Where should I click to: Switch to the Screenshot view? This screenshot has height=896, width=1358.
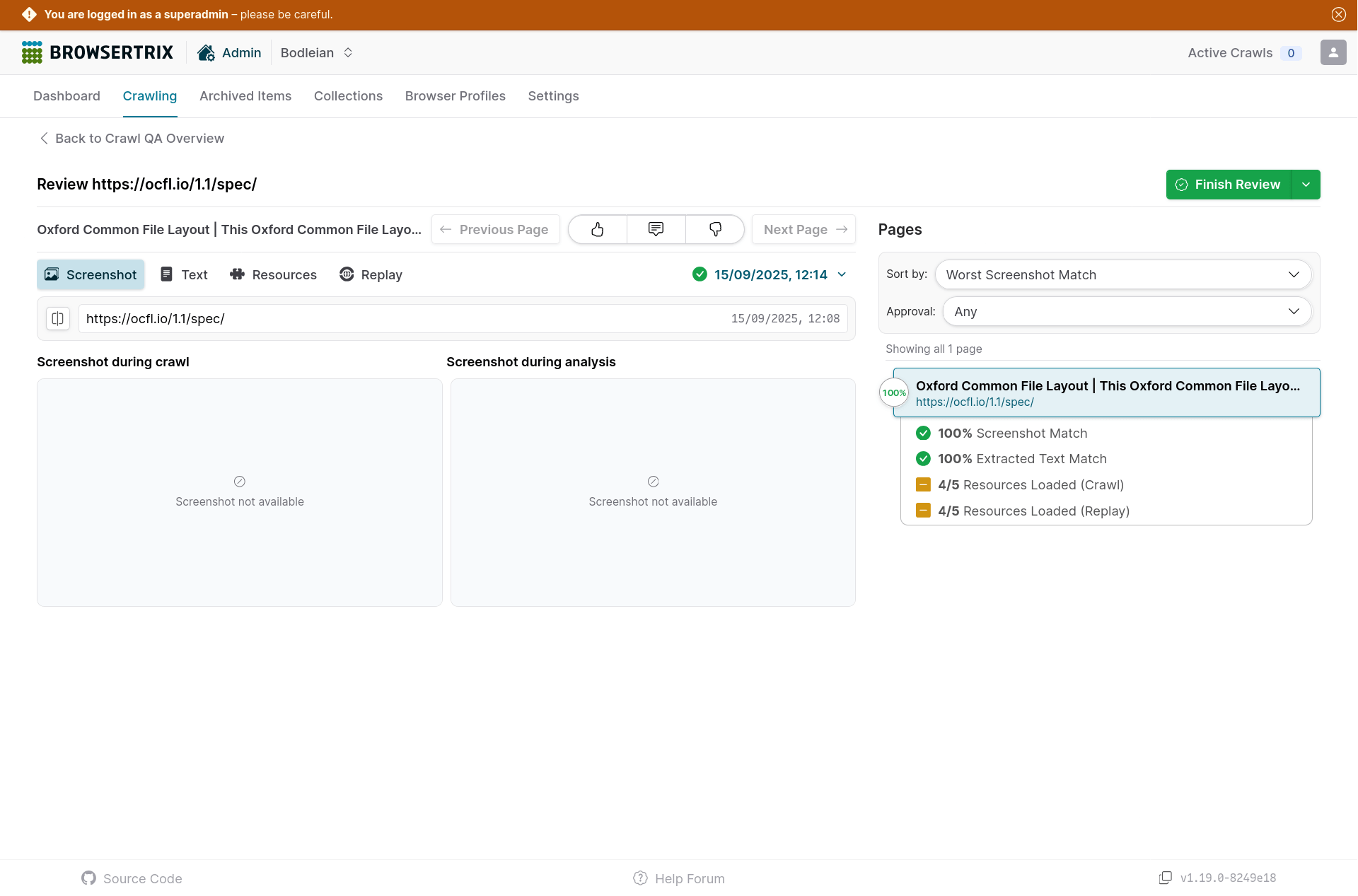[91, 274]
